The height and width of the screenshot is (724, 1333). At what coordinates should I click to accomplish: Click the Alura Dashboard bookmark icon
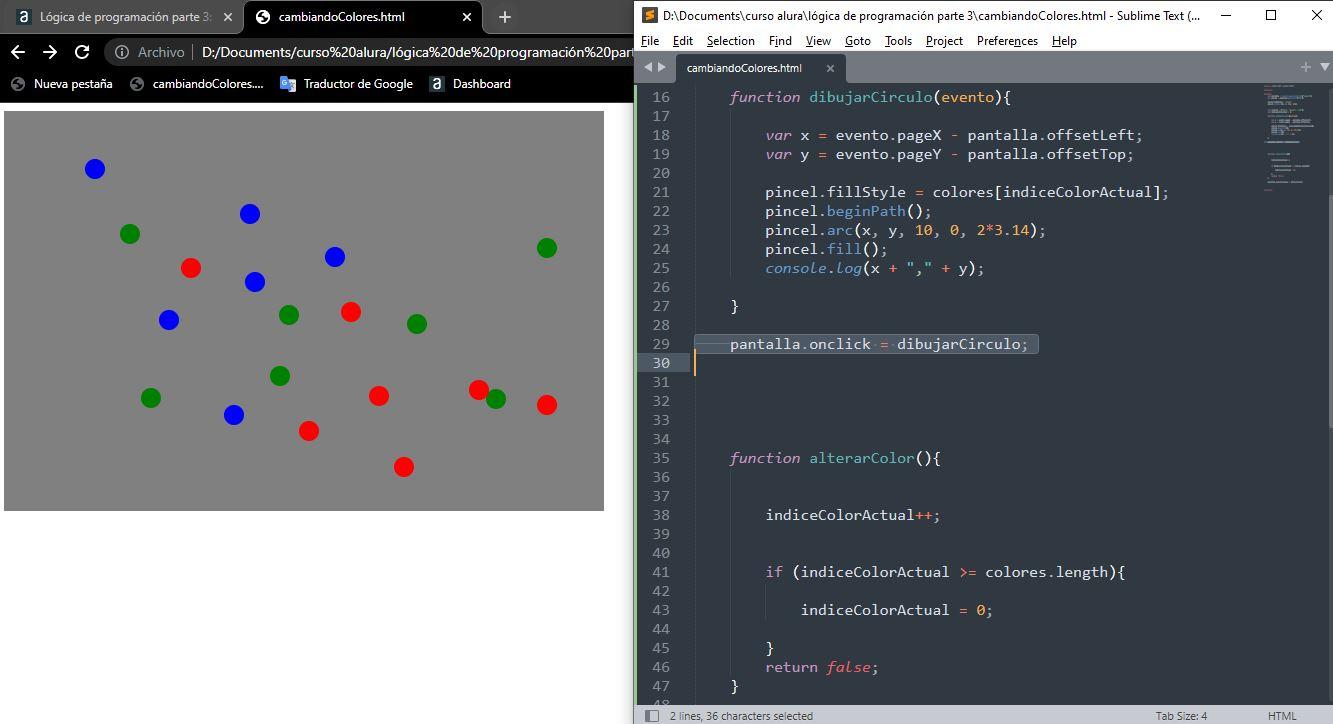[437, 84]
